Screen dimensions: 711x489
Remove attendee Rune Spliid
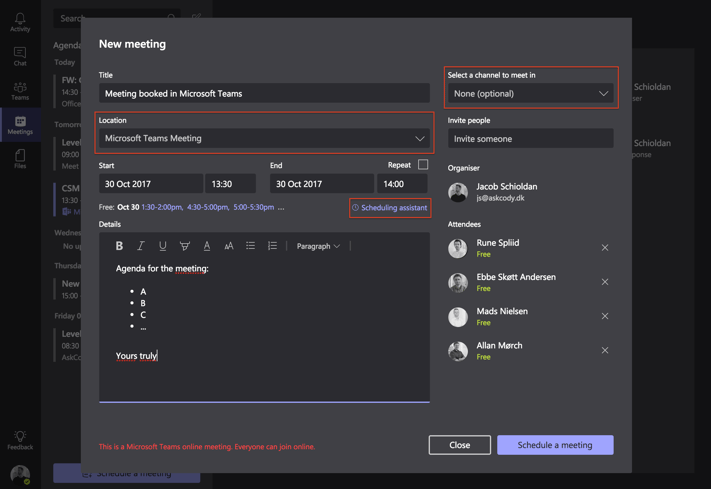coord(605,248)
